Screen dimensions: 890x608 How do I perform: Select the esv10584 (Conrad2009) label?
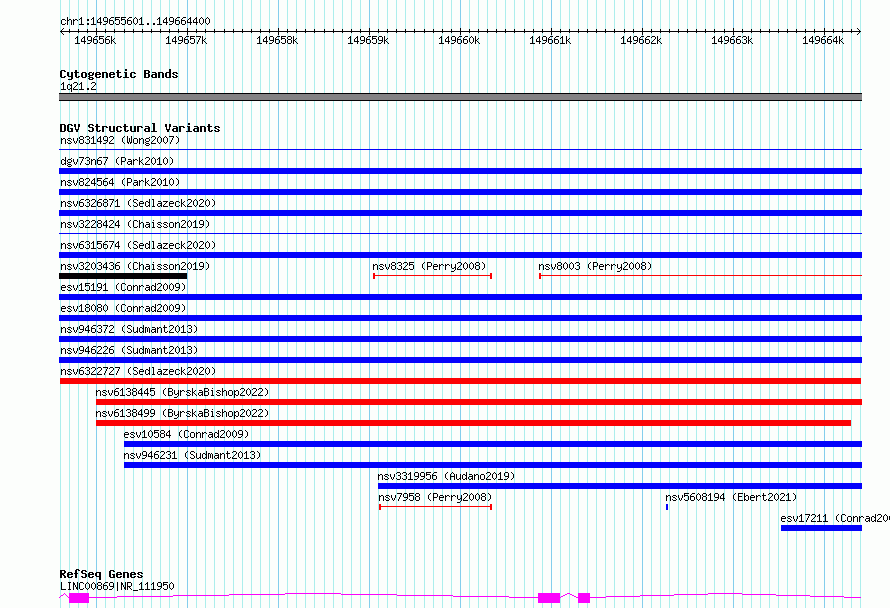[x=186, y=434]
